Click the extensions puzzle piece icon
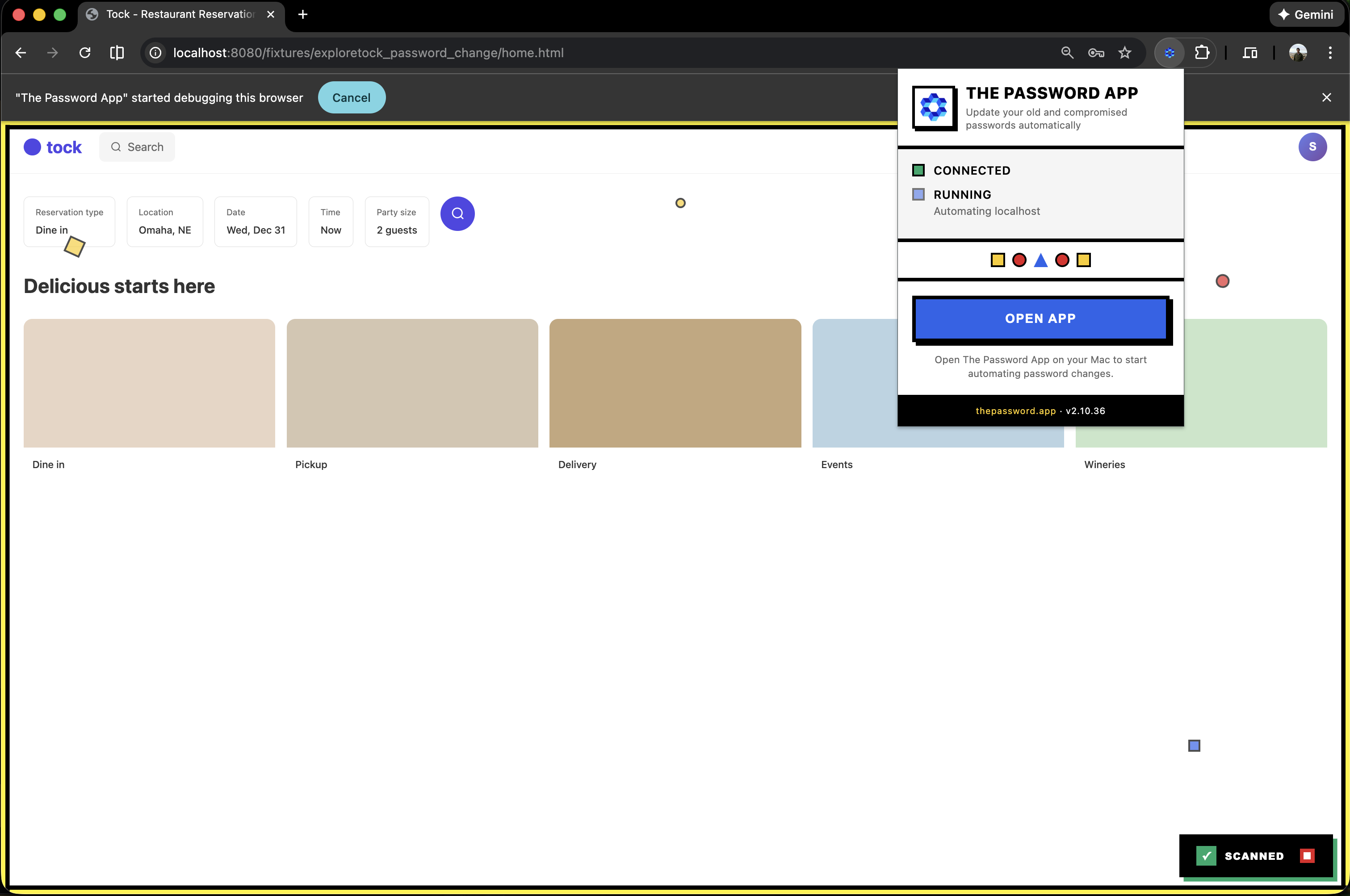Screen dimensions: 1350x896 coord(1203,53)
